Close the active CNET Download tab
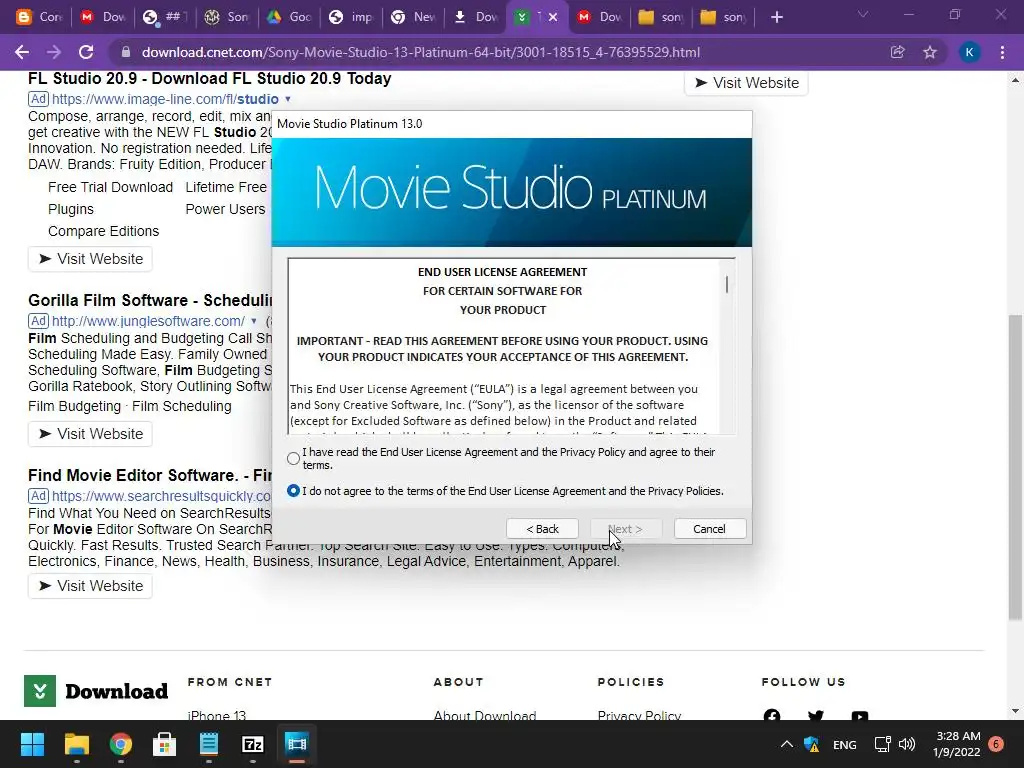This screenshot has height=768, width=1024. (x=552, y=17)
